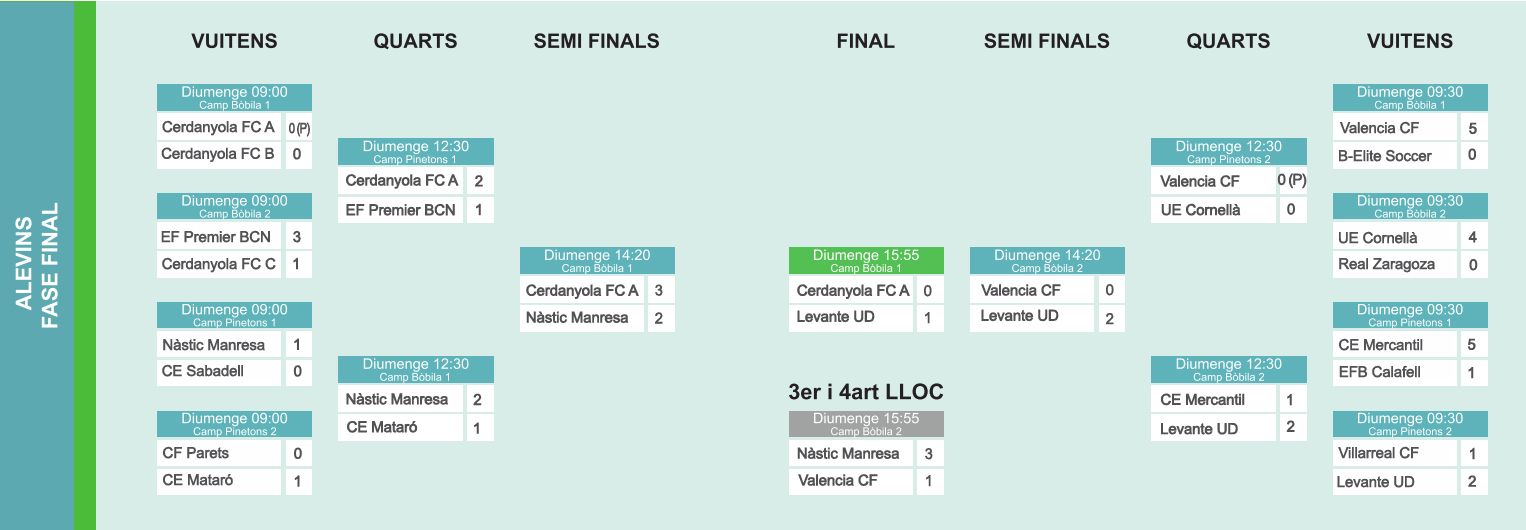The height and width of the screenshot is (530, 1526).
Task: Click Cerdanyola FC A in the left semi final
Action: click(x=582, y=291)
